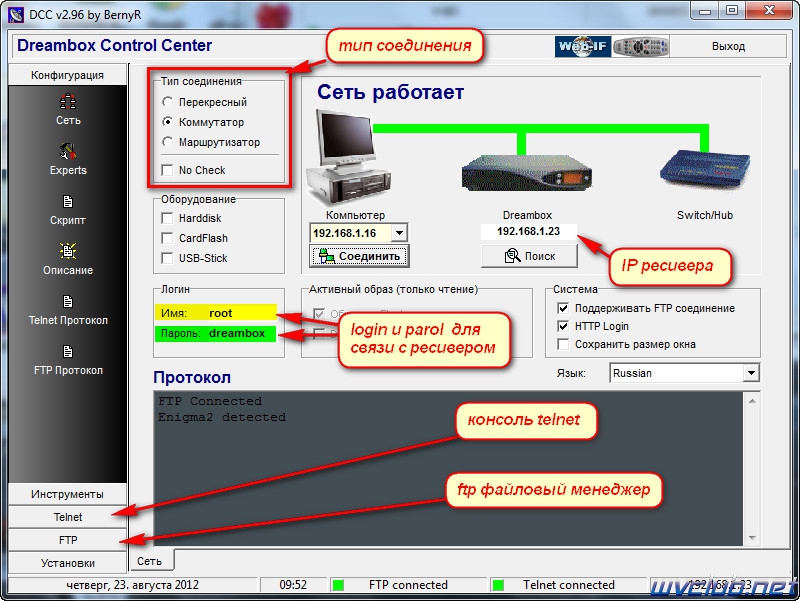
Task: Click the Поиск search button
Action: (x=529, y=256)
